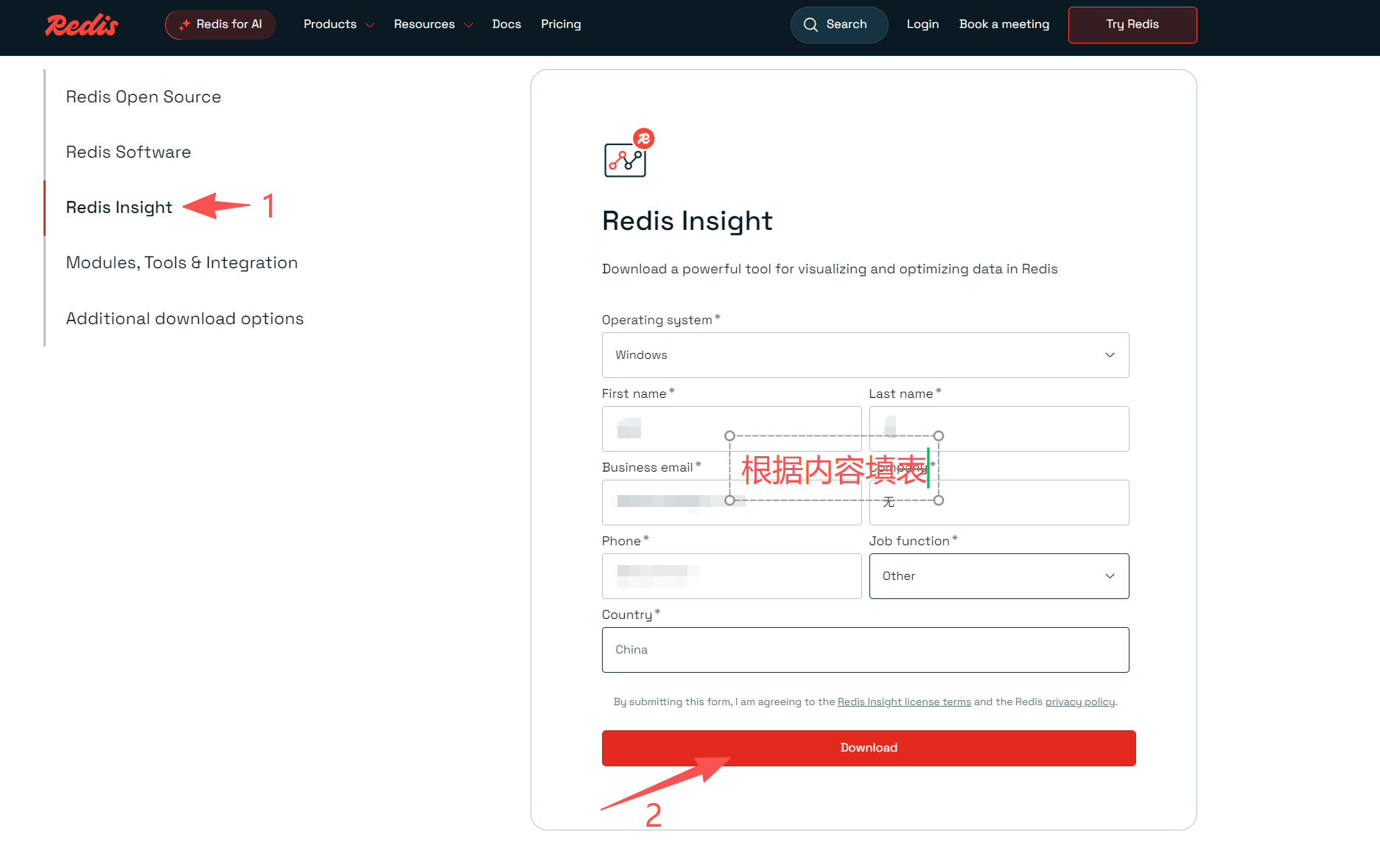Click the First name field
Screen dimensions: 1380x868
click(x=732, y=429)
